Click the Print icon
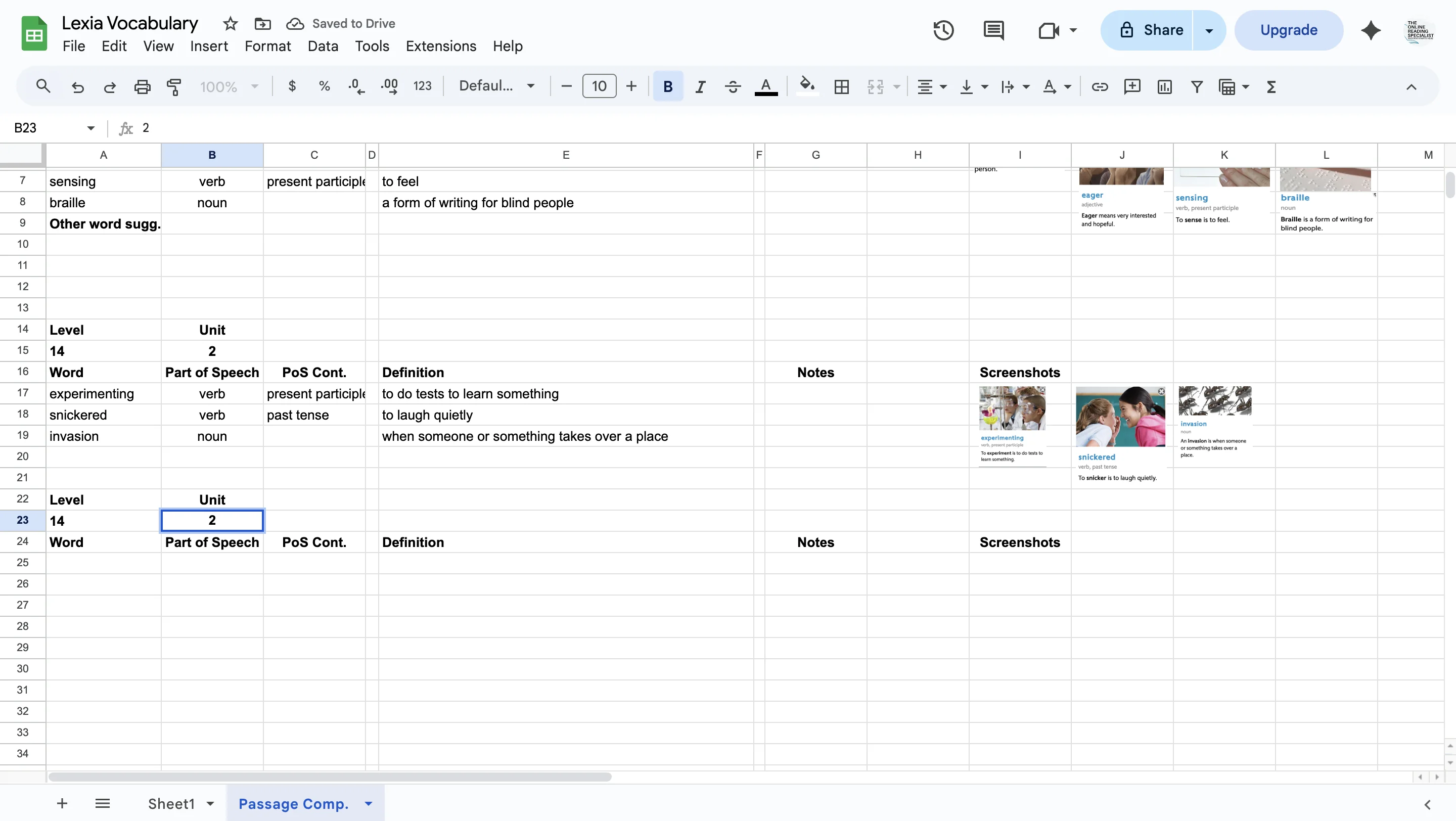Viewport: 1456px width, 821px height. click(x=142, y=86)
